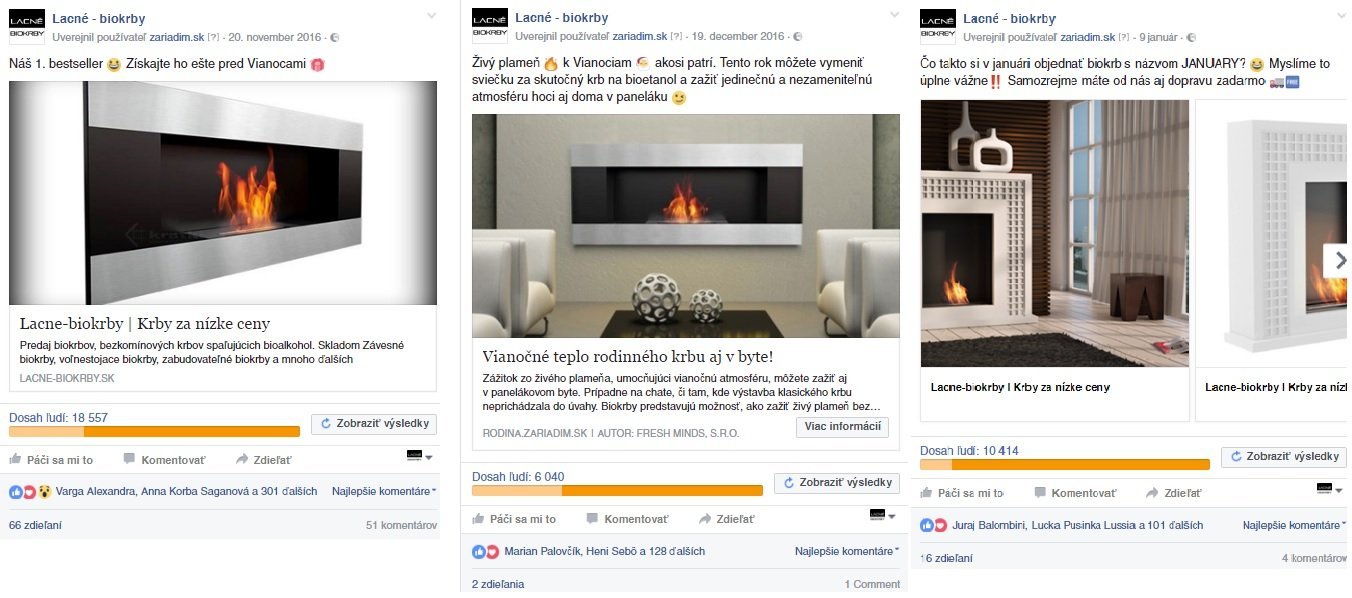The width and height of the screenshot is (1352, 598).
Task: Open the post options chevron on middle post
Action: (895, 15)
